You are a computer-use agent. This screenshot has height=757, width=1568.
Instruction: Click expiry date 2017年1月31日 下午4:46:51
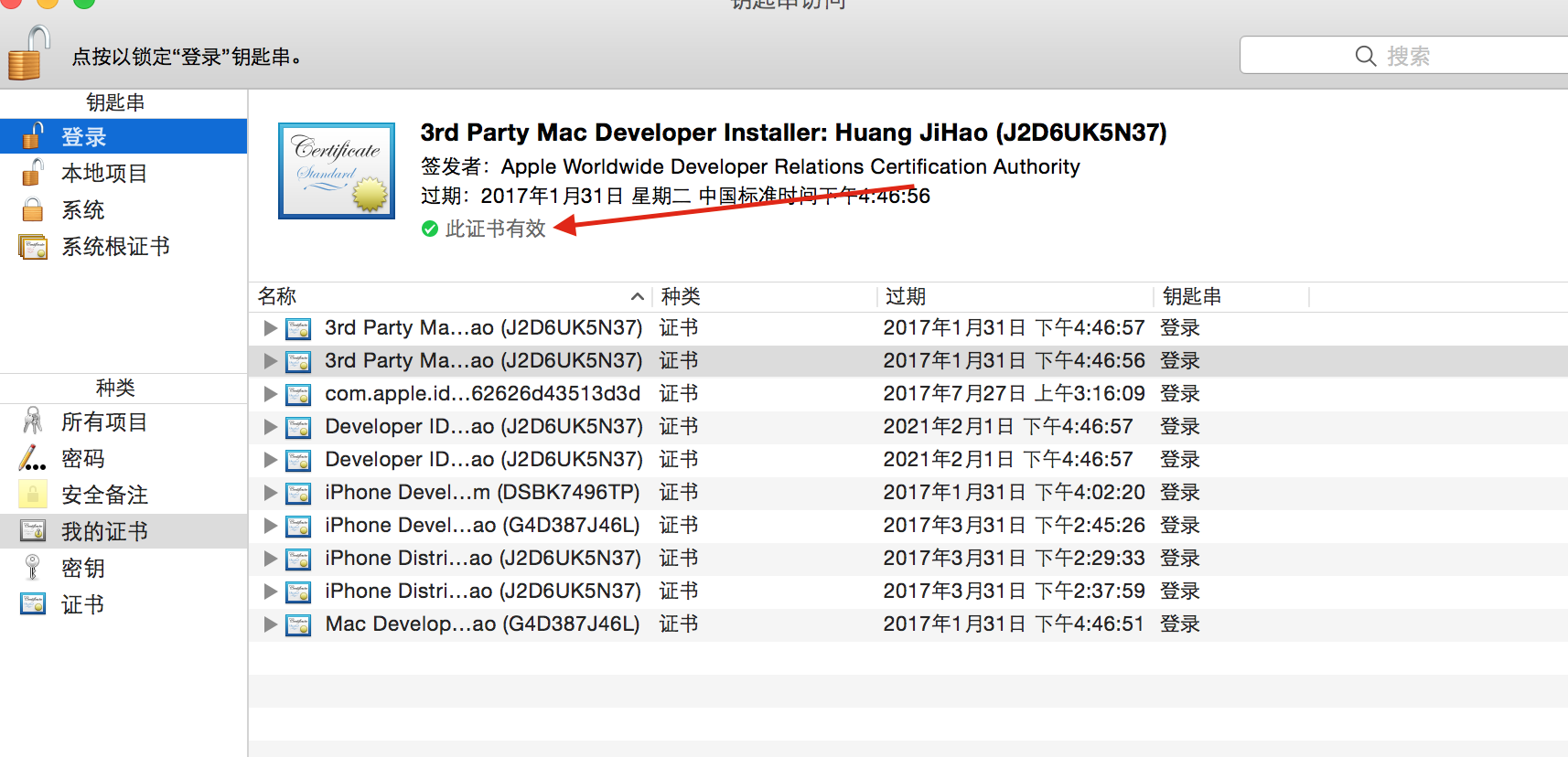pyautogui.click(x=1014, y=624)
